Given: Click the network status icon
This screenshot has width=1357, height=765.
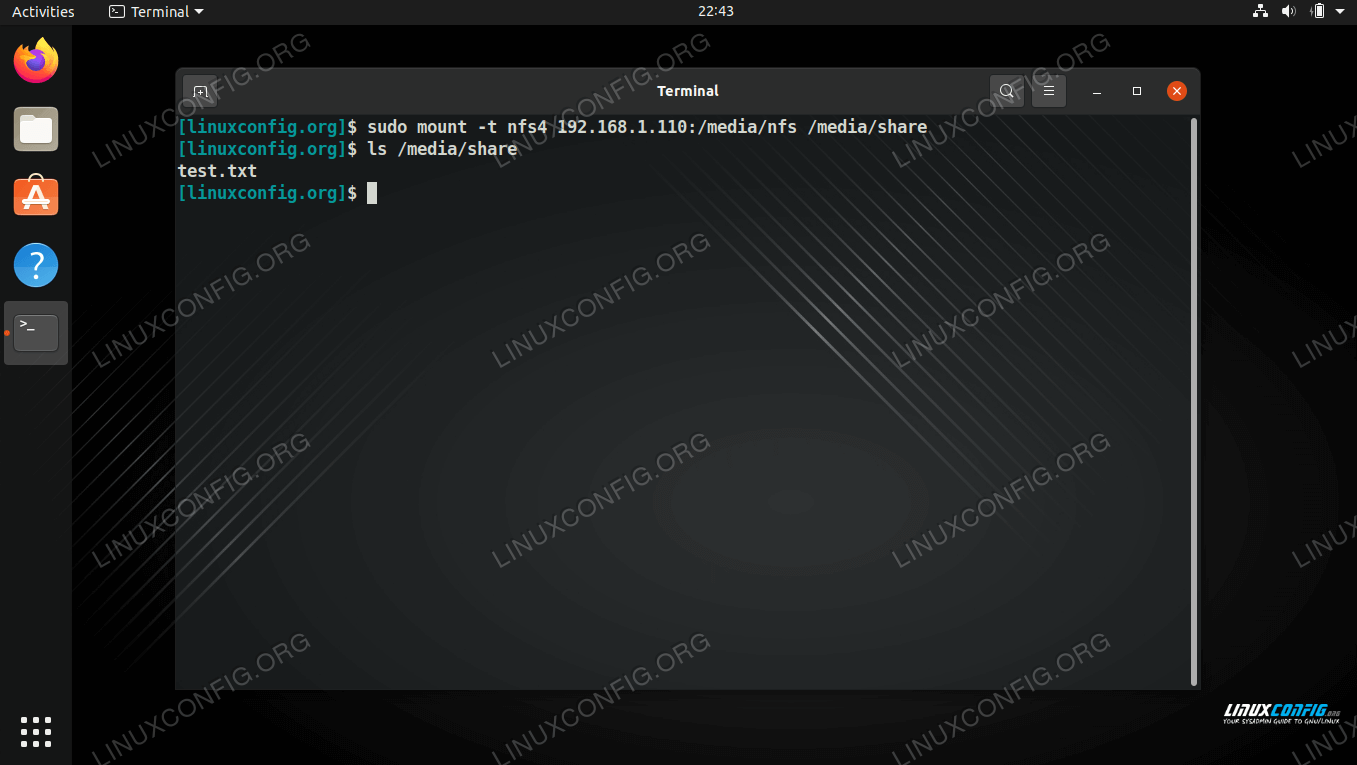Looking at the screenshot, I should (1260, 12).
